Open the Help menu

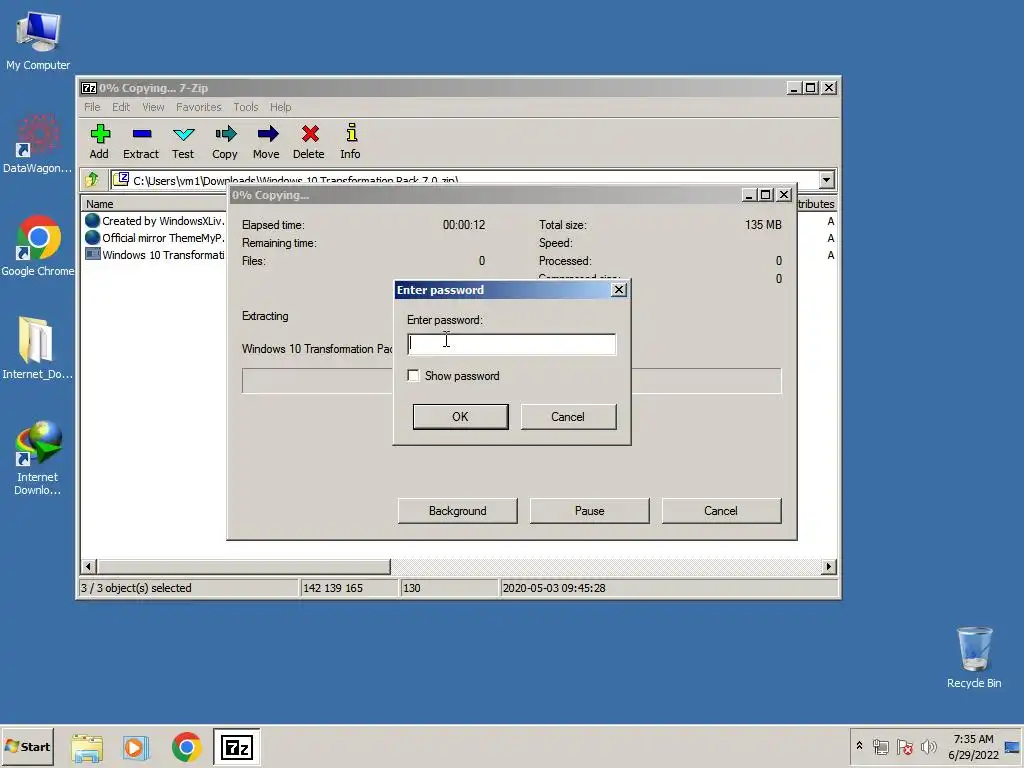click(x=281, y=107)
